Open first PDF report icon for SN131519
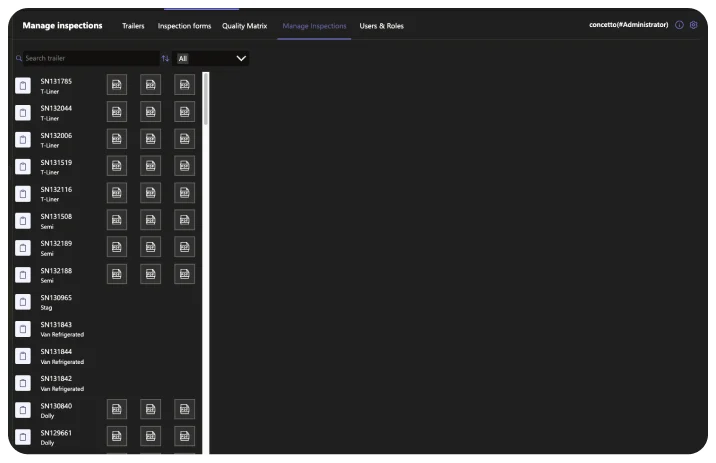The width and height of the screenshot is (716, 463). pyautogui.click(x=116, y=166)
